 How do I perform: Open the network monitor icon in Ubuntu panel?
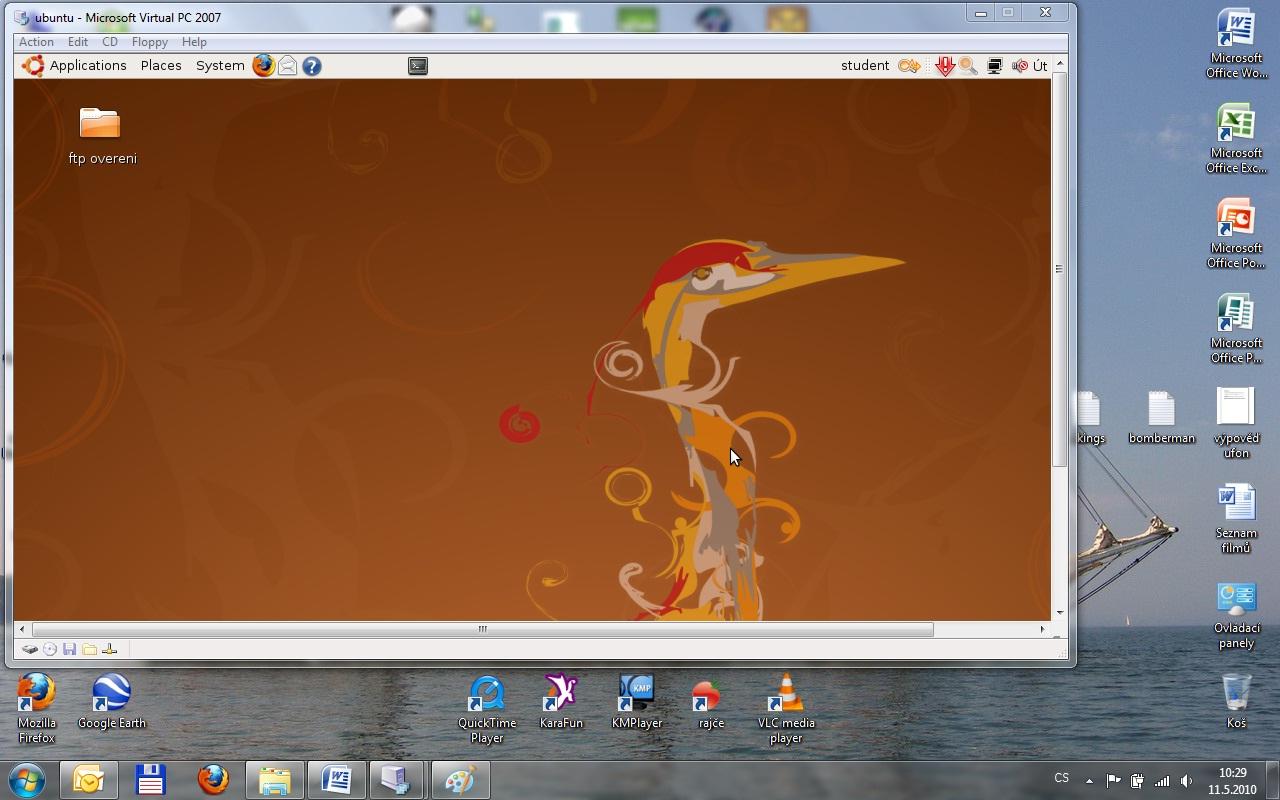click(x=995, y=66)
